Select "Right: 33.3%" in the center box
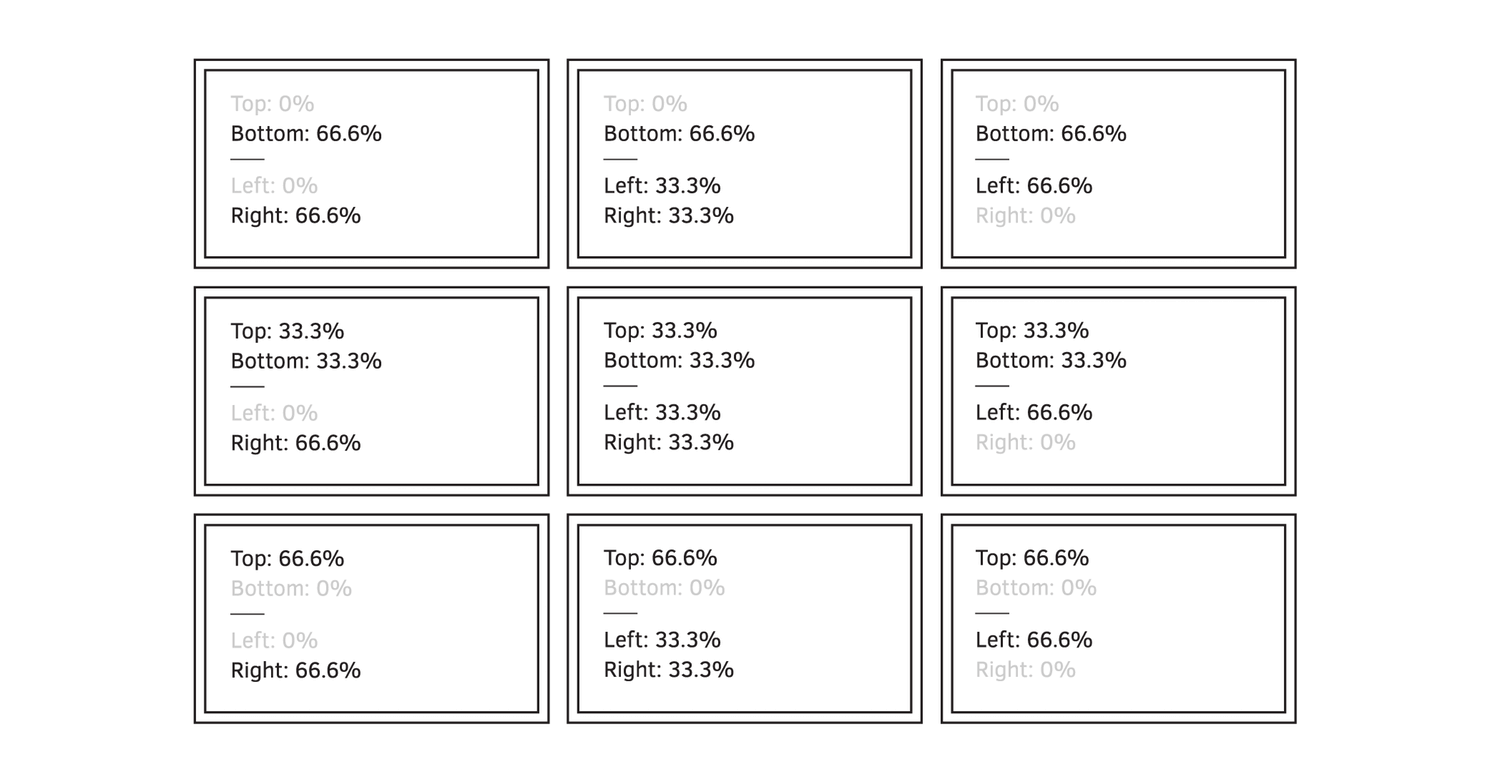The width and height of the screenshot is (1490, 782). tap(668, 443)
